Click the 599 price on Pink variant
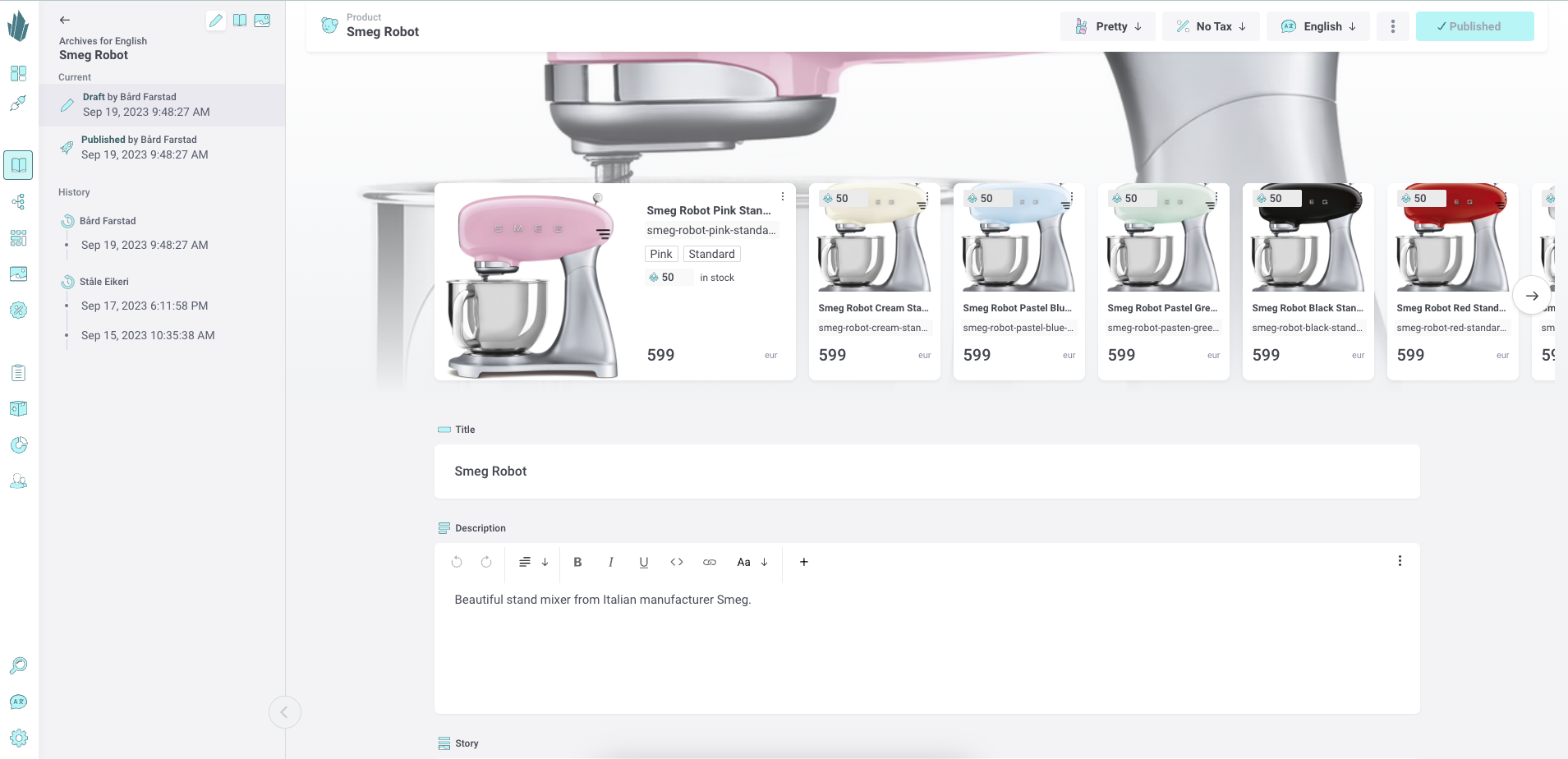Screen dimensions: 1568x759 pyautogui.click(x=660, y=355)
